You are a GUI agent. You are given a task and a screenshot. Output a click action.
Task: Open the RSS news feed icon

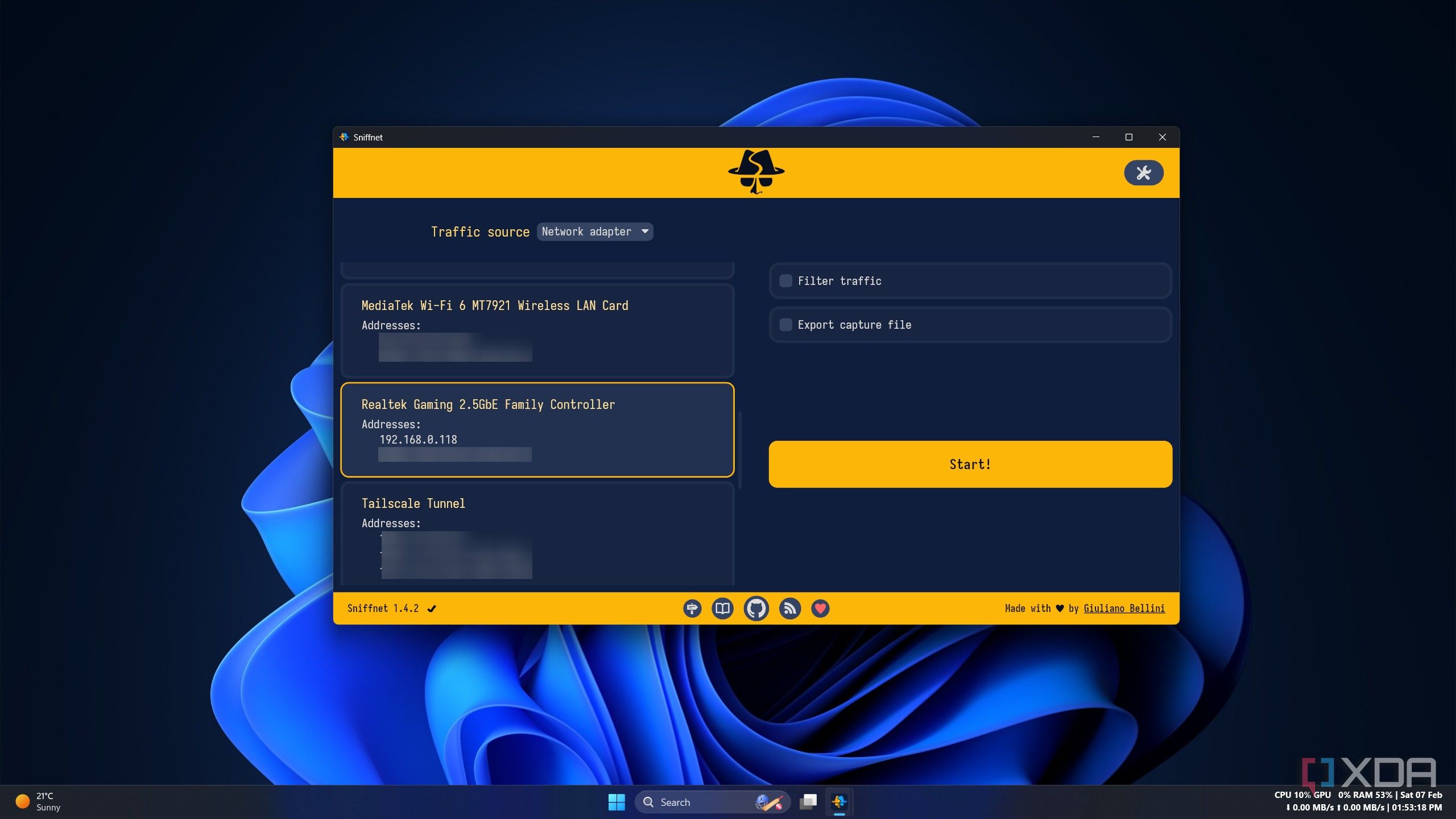(789, 609)
